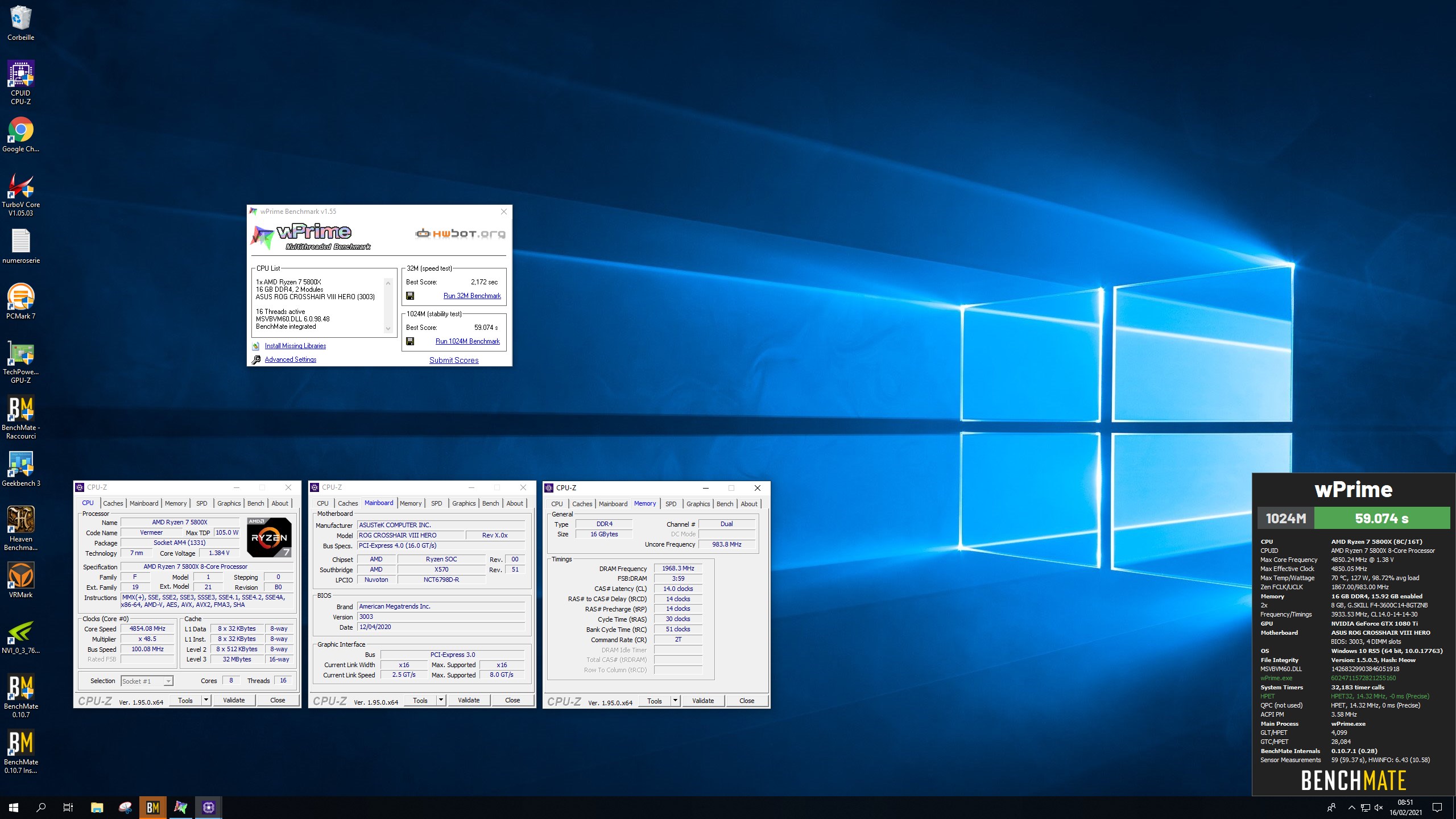The width and height of the screenshot is (1456, 819).
Task: Open the VRMark desktop shortcut
Action: pyautogui.click(x=20, y=581)
